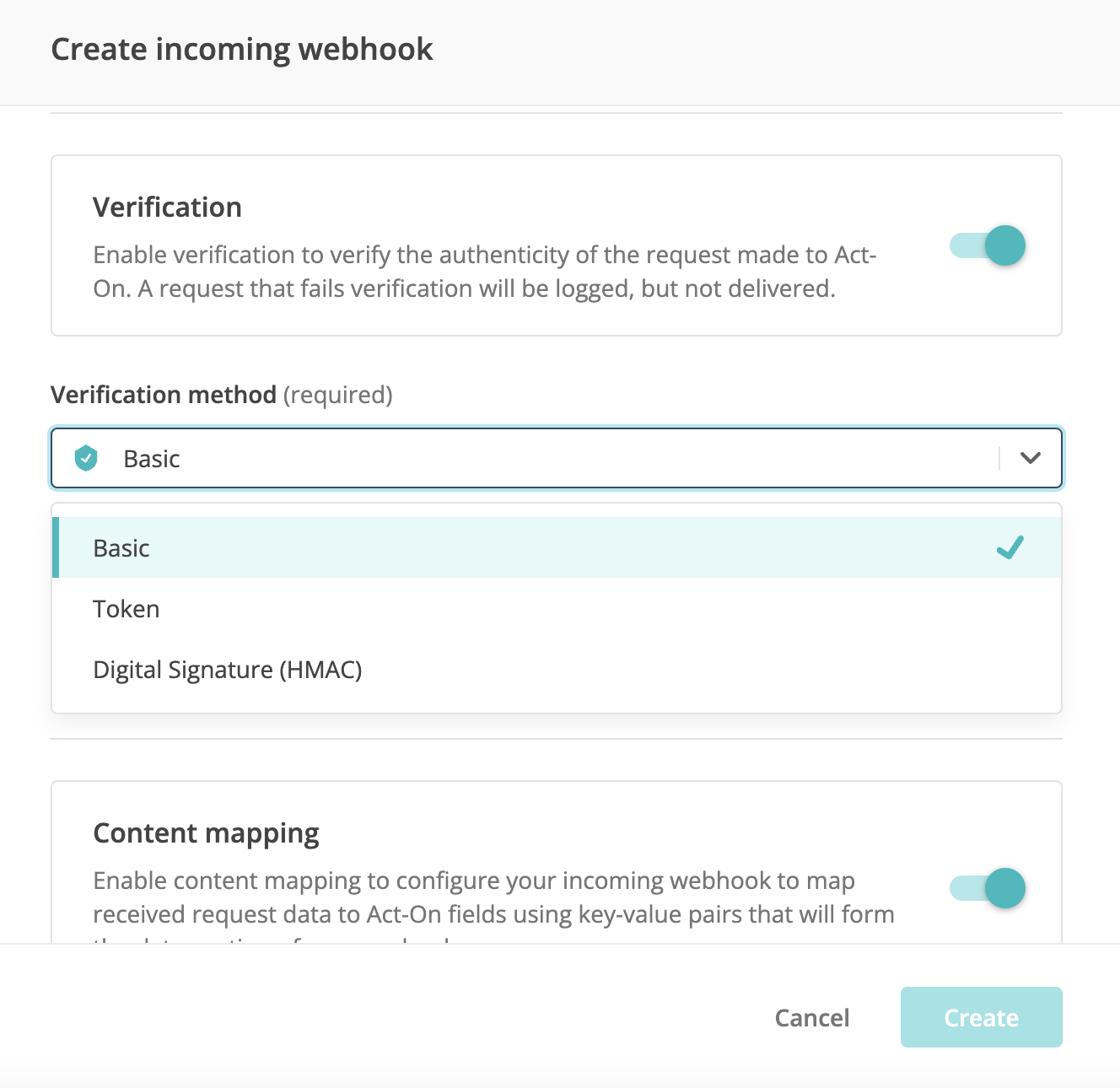Click the Content mapping toggle knob
This screenshot has height=1088, width=1120.
pyautogui.click(x=1005, y=888)
